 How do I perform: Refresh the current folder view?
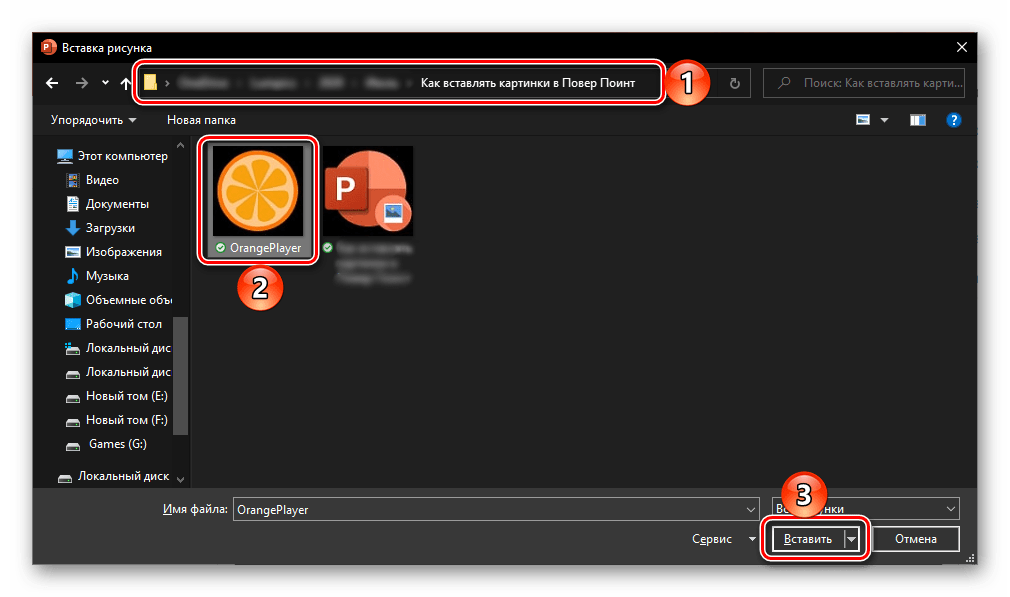(736, 84)
